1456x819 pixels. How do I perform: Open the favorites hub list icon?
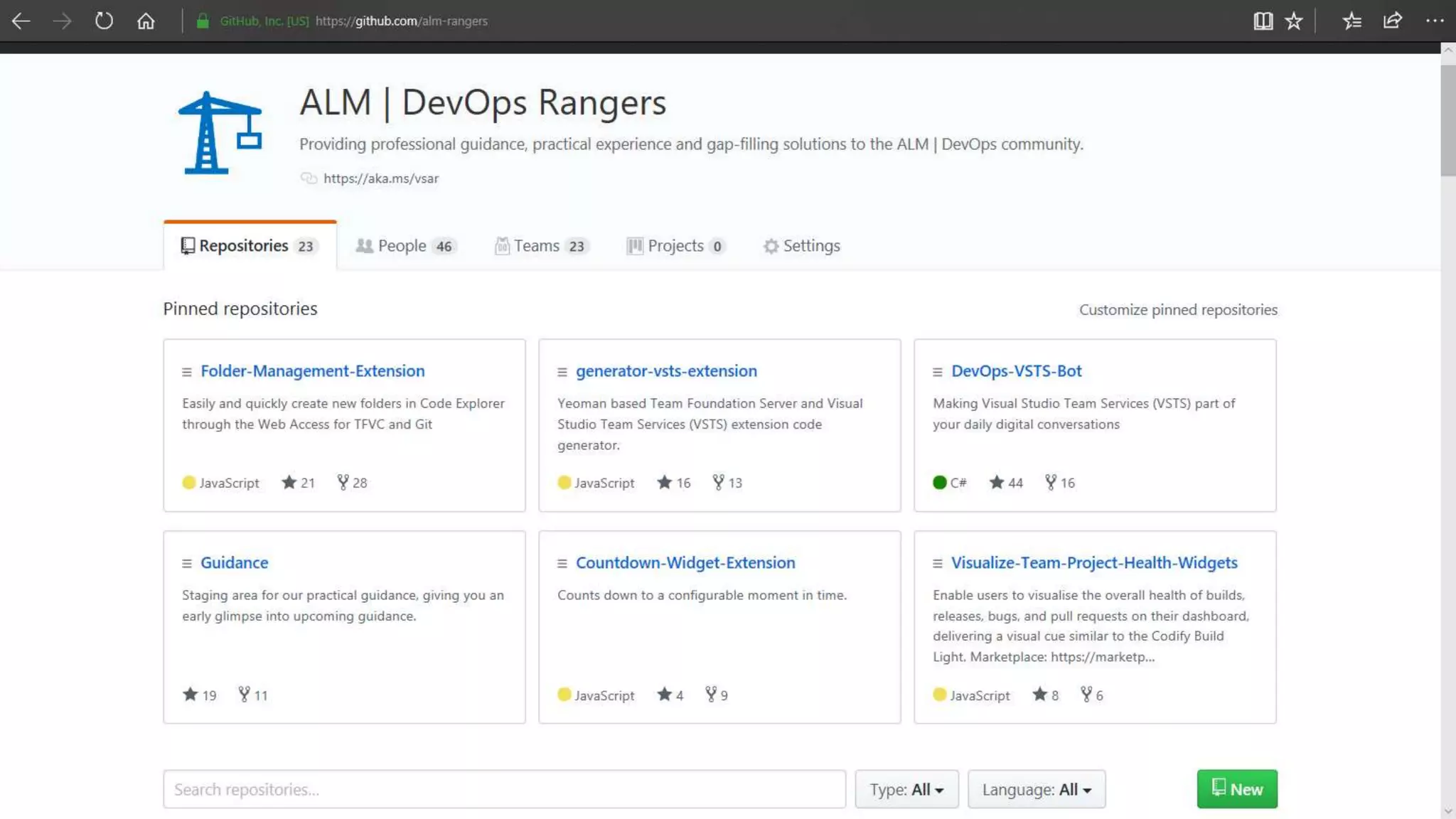(1351, 21)
